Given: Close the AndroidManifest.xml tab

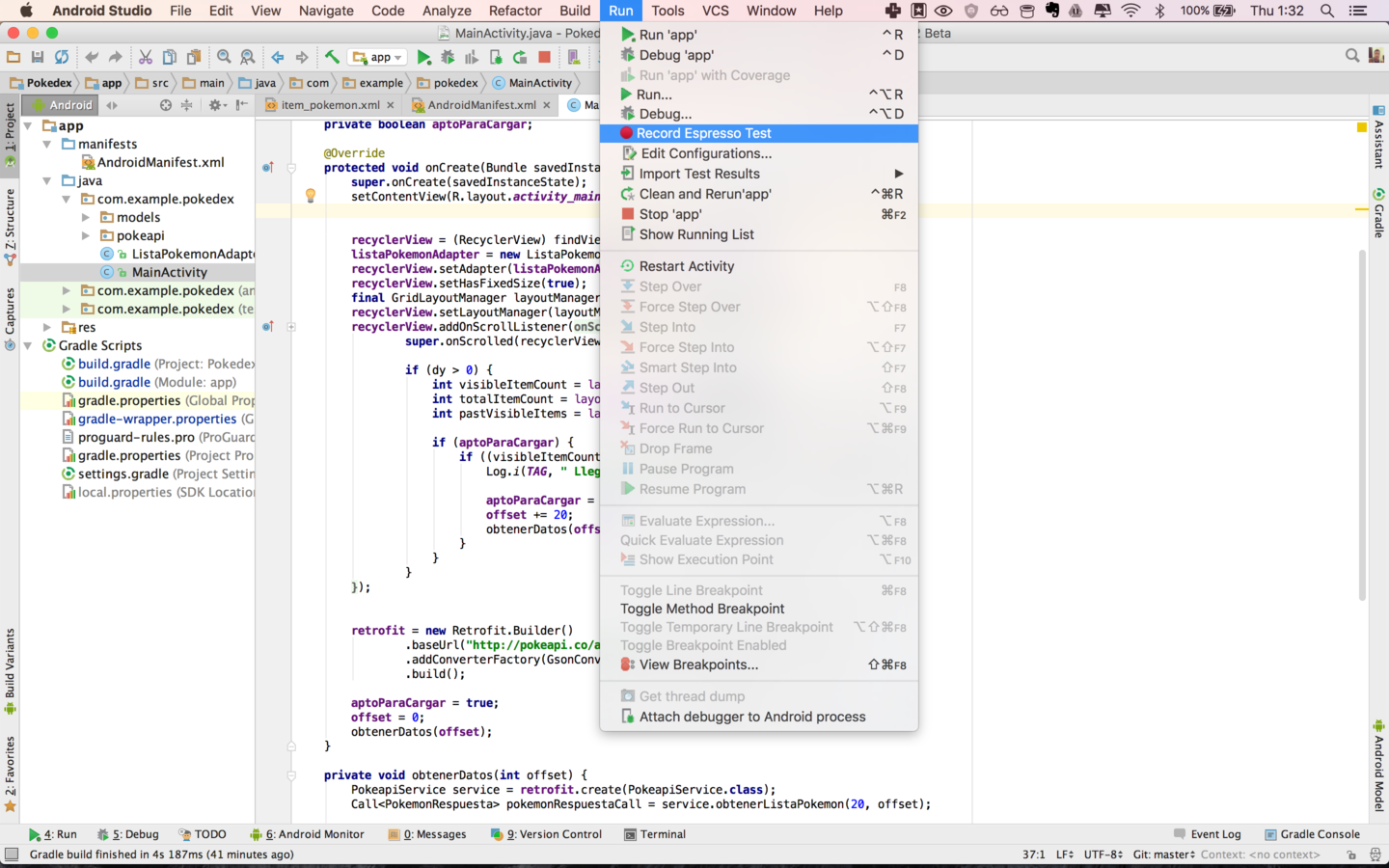Looking at the screenshot, I should pos(547,105).
